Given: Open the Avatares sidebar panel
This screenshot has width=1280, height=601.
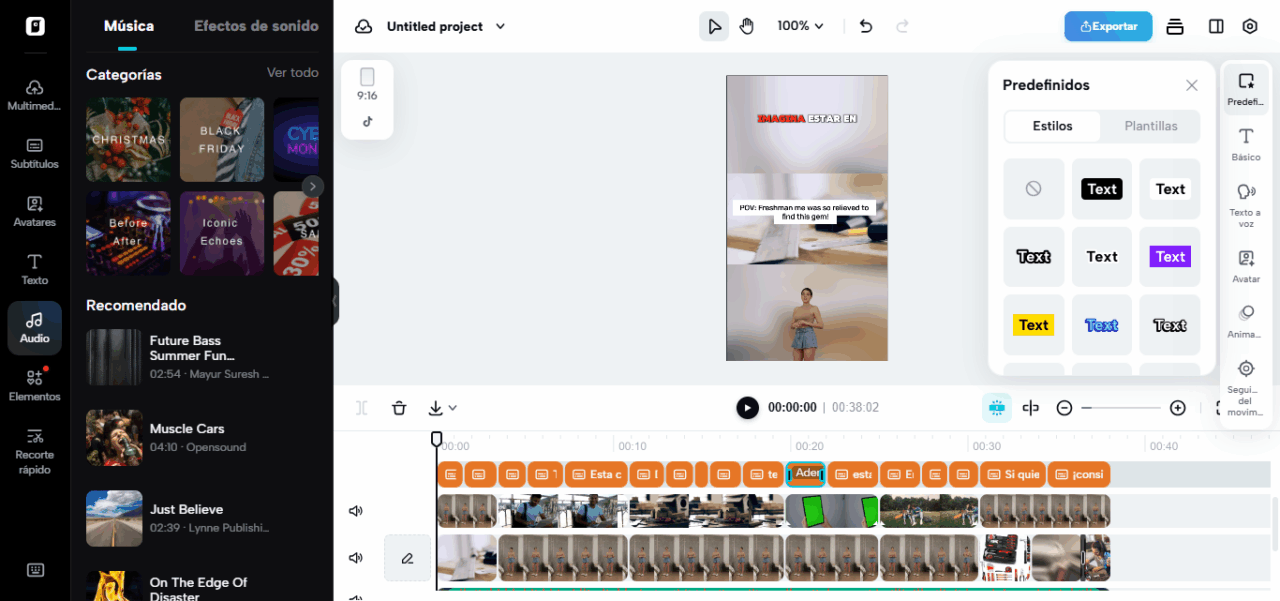Looking at the screenshot, I should click(x=35, y=210).
